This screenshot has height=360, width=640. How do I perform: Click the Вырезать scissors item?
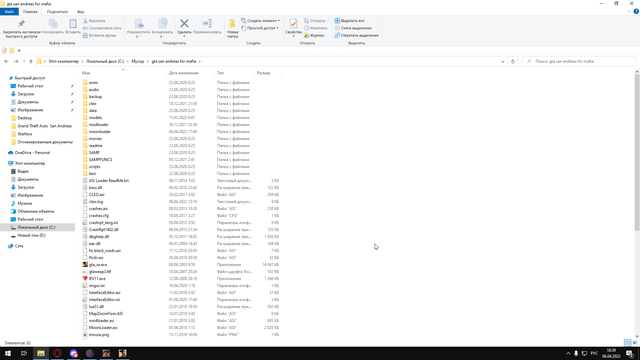click(x=94, y=20)
